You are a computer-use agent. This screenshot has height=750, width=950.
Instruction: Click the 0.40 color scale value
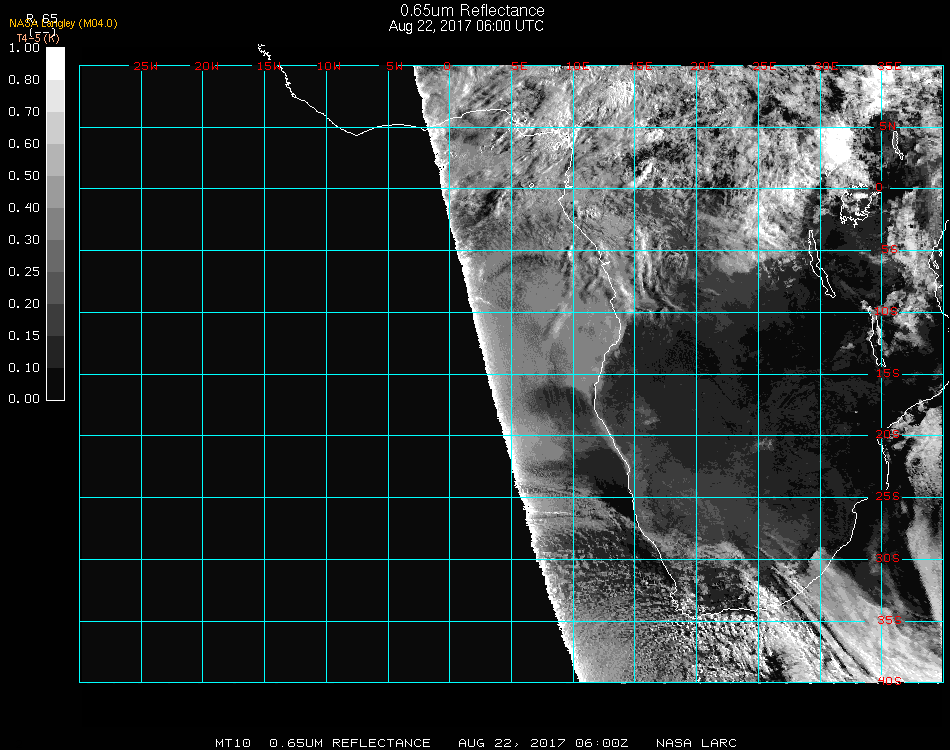pos(24,208)
